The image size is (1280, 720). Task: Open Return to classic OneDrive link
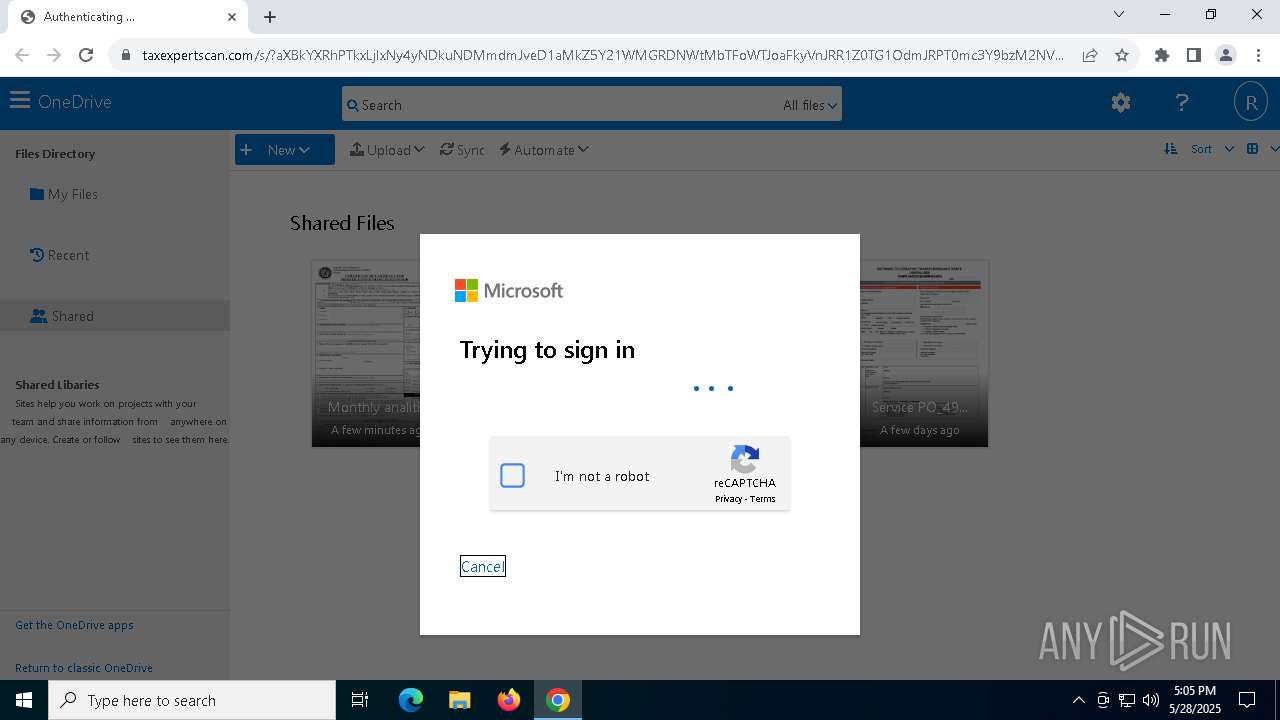point(84,668)
